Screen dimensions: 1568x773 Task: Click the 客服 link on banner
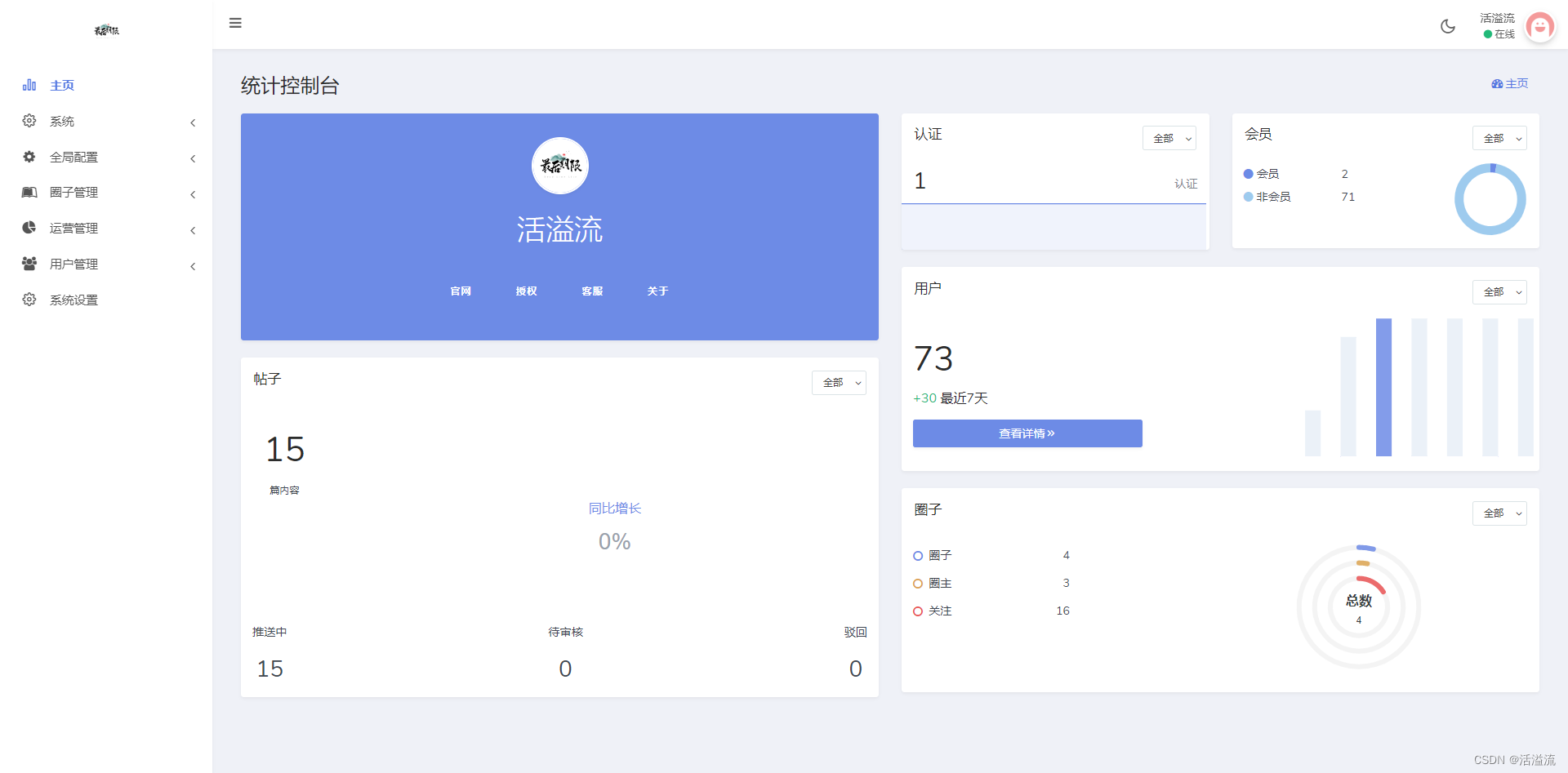(592, 291)
